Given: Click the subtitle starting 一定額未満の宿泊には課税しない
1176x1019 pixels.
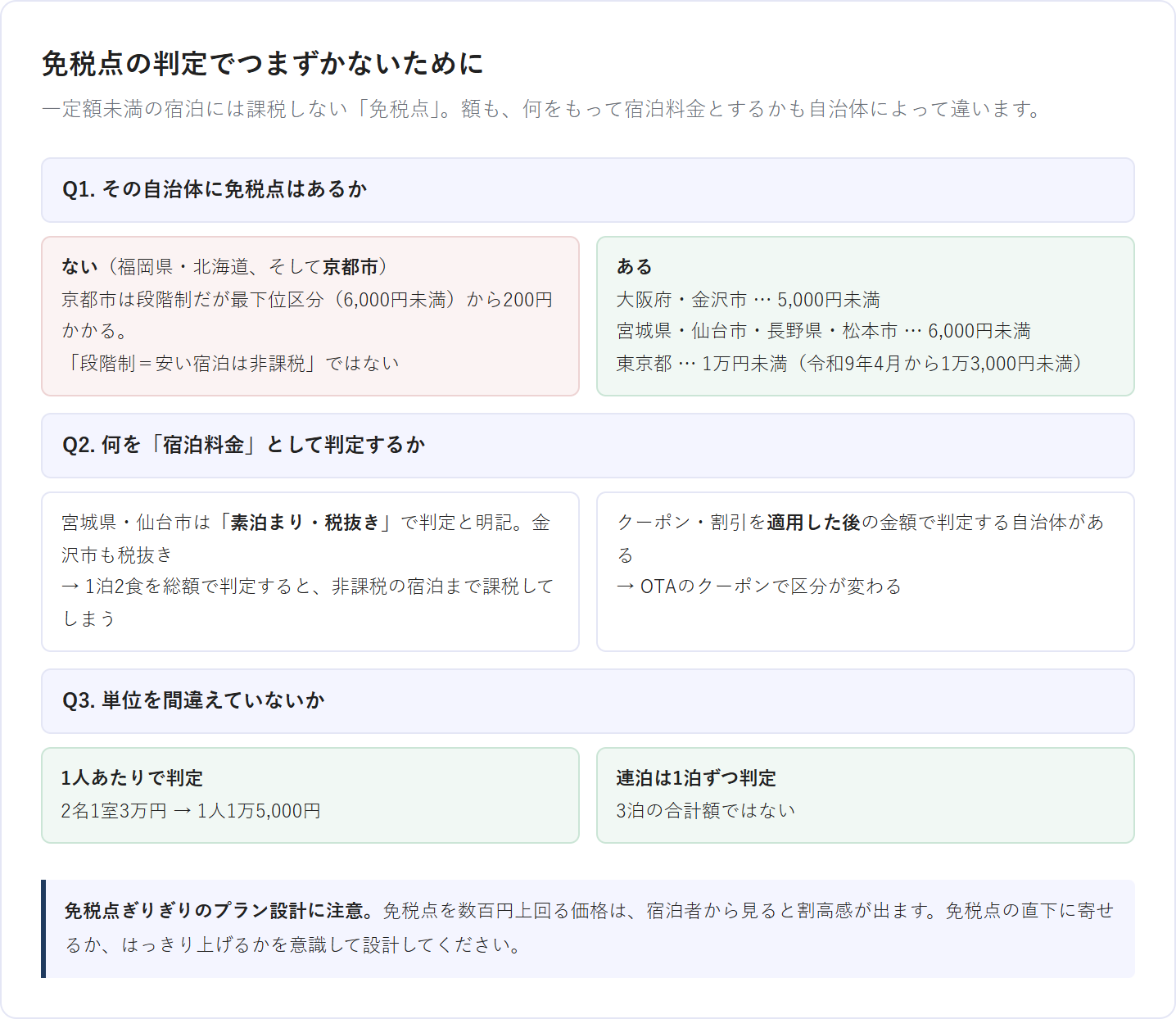Looking at the screenshot, I should [x=541, y=109].
